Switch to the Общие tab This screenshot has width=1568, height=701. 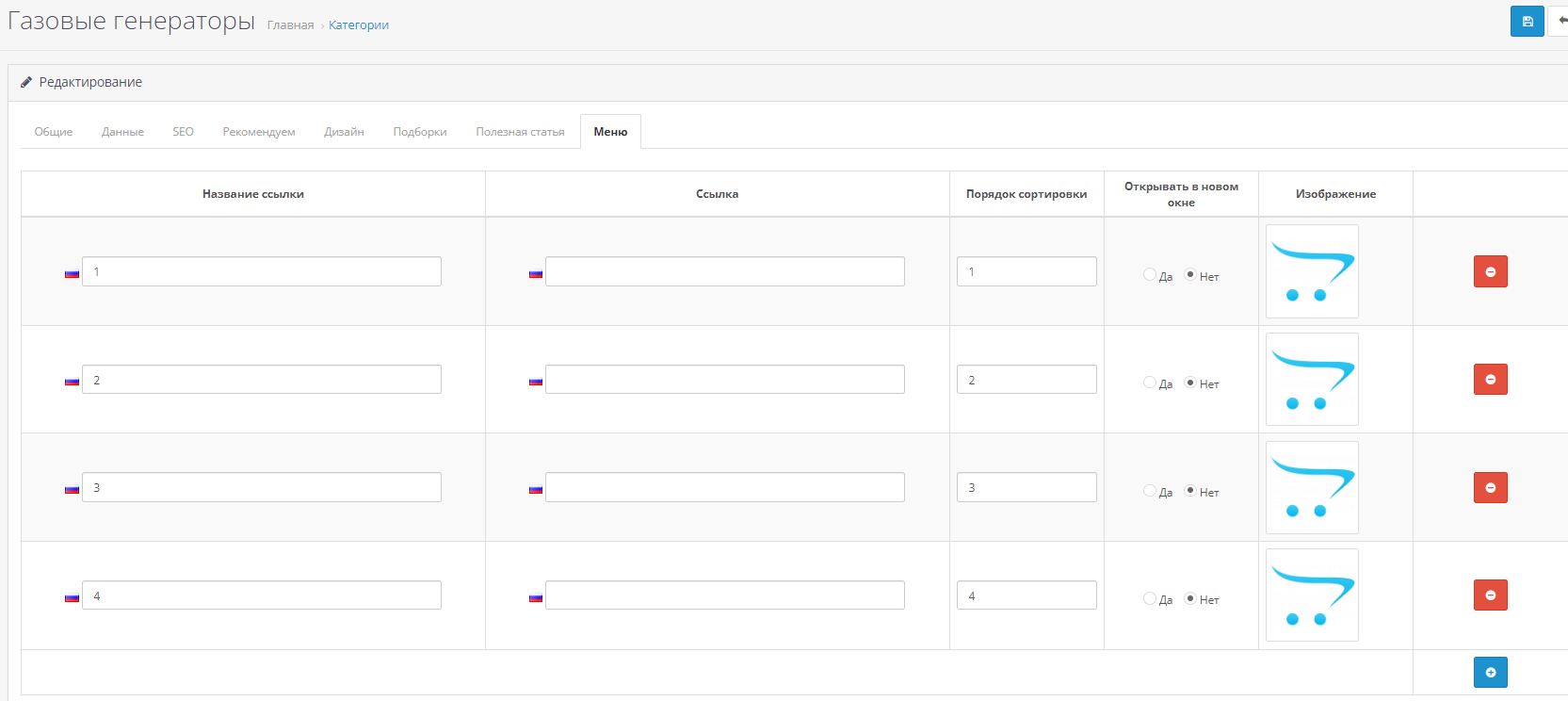[54, 132]
